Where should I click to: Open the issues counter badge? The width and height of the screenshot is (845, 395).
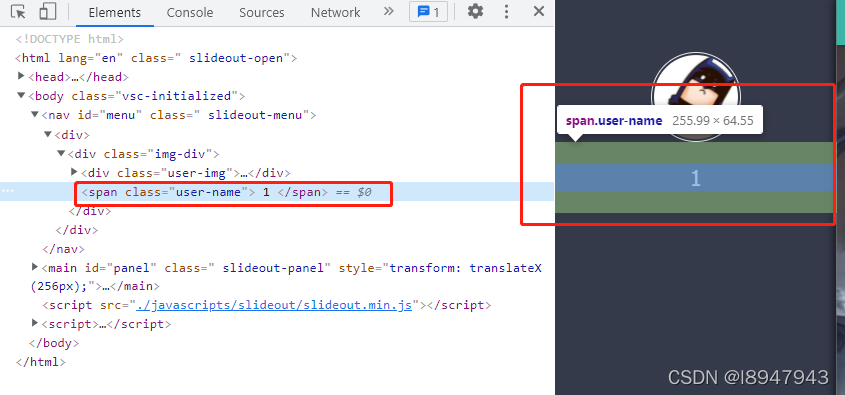[428, 12]
